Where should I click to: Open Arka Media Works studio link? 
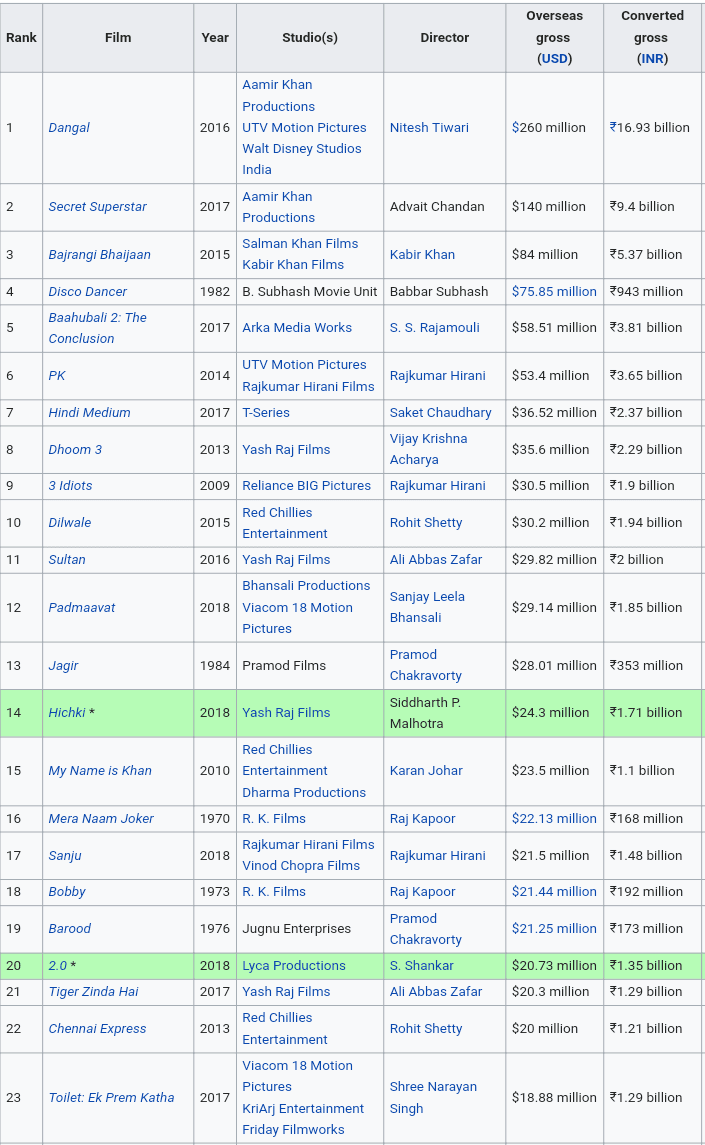(297, 328)
